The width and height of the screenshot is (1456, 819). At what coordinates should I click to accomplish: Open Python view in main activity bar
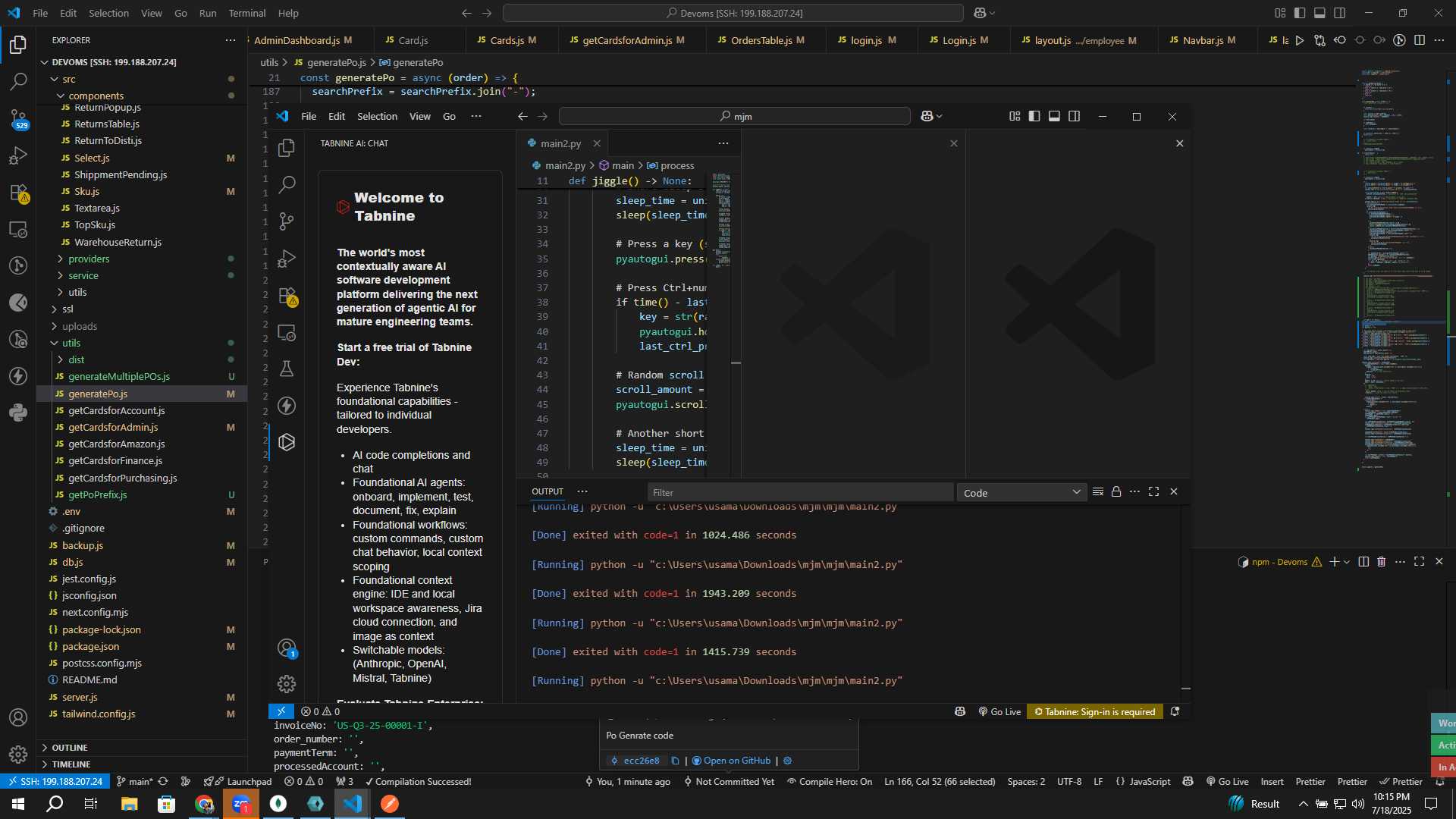(18, 413)
